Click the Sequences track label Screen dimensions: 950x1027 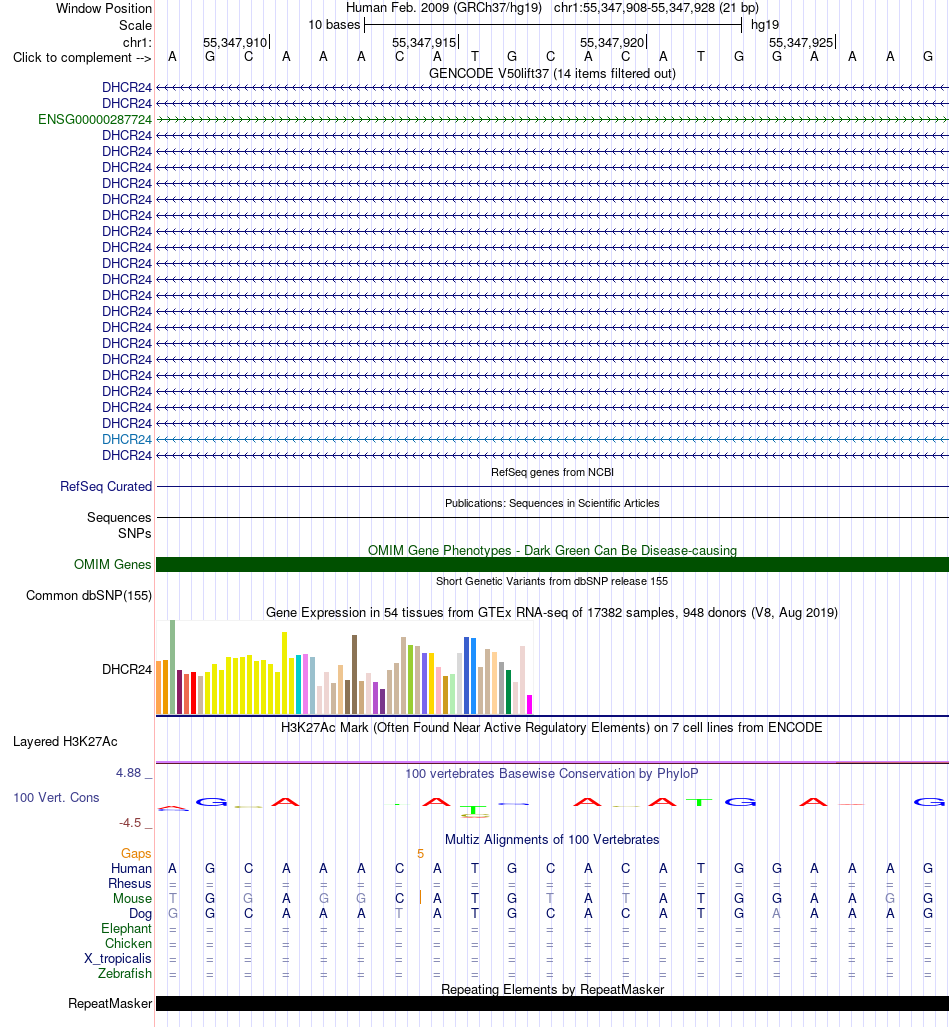tap(119, 517)
